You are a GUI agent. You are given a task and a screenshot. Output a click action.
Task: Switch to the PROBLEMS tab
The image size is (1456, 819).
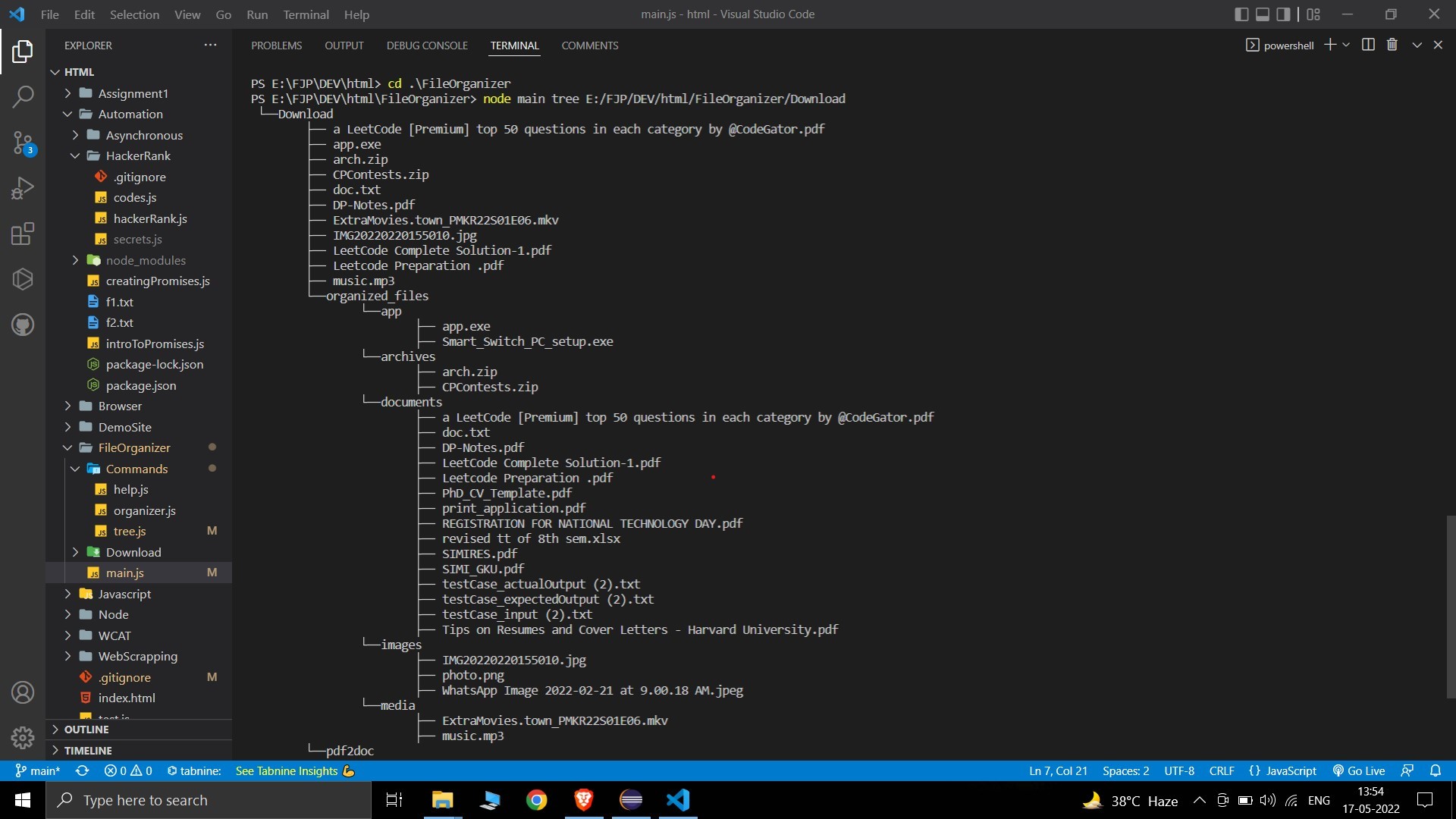click(276, 45)
